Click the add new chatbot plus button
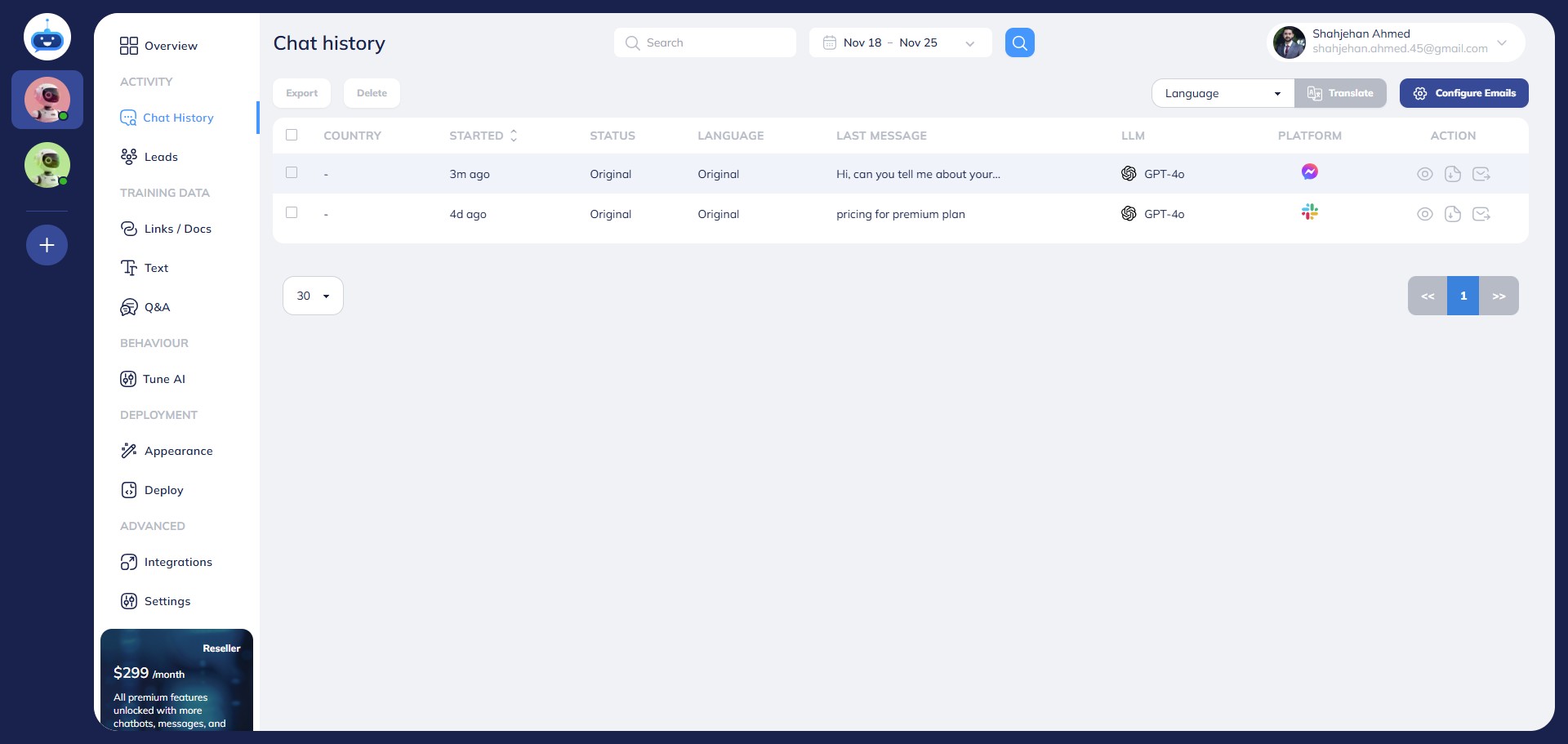The height and width of the screenshot is (744, 1568). (x=47, y=244)
